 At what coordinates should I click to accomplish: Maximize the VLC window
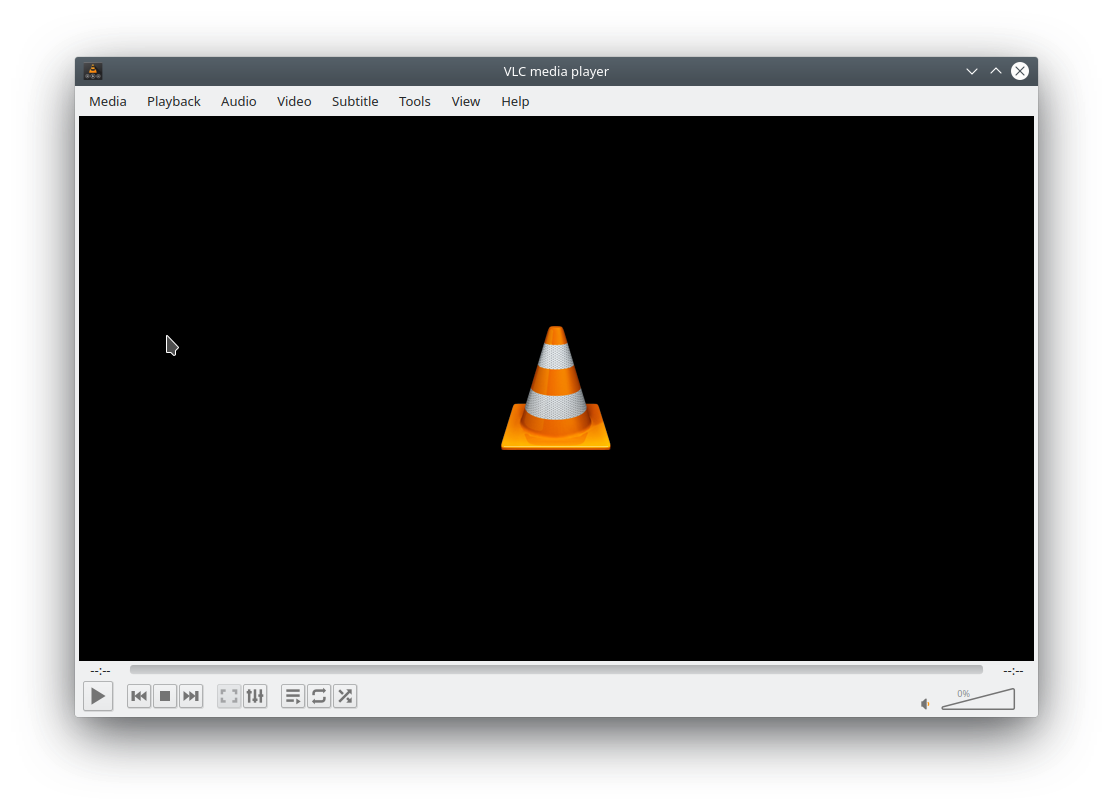pyautogui.click(x=996, y=71)
